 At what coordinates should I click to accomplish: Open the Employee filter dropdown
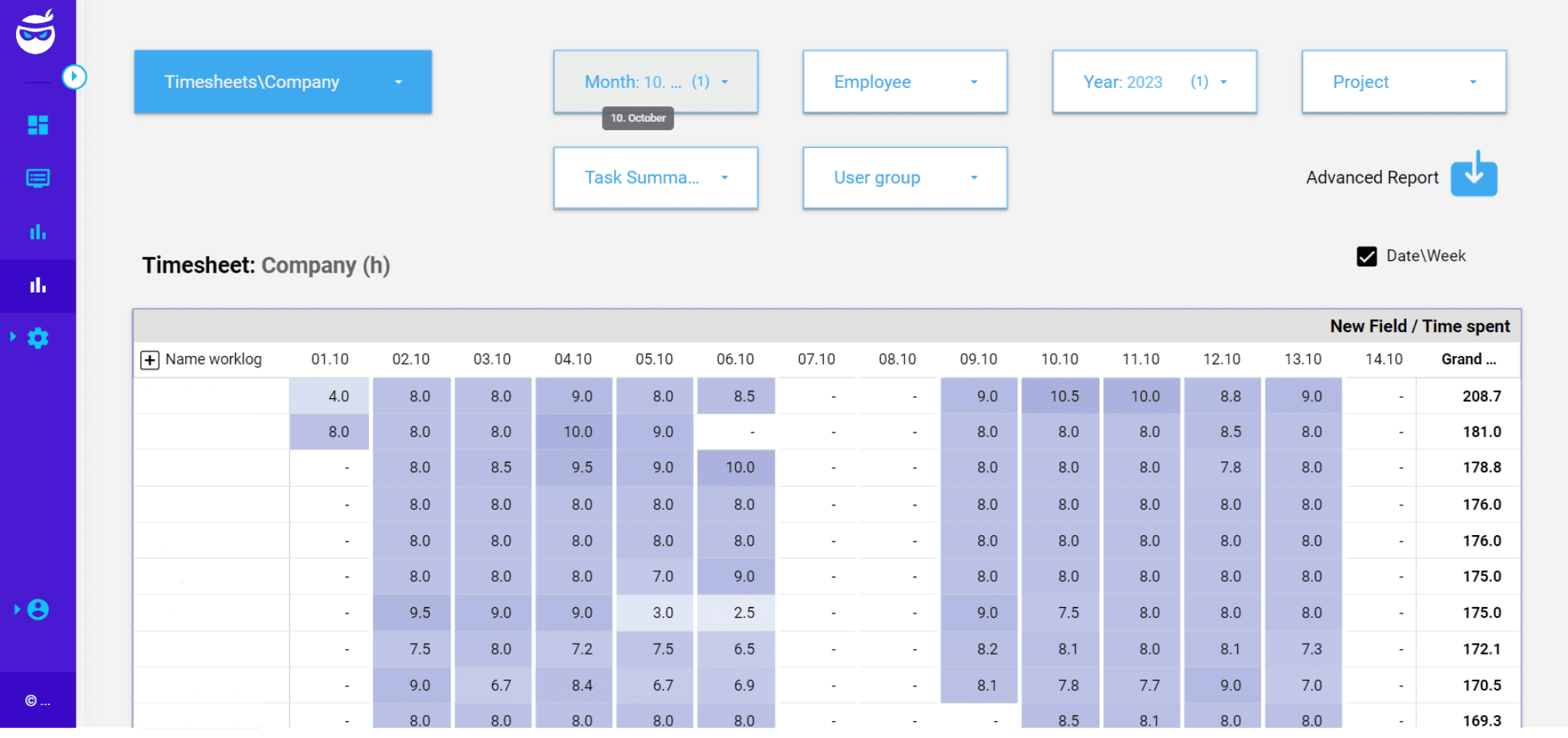coord(904,82)
